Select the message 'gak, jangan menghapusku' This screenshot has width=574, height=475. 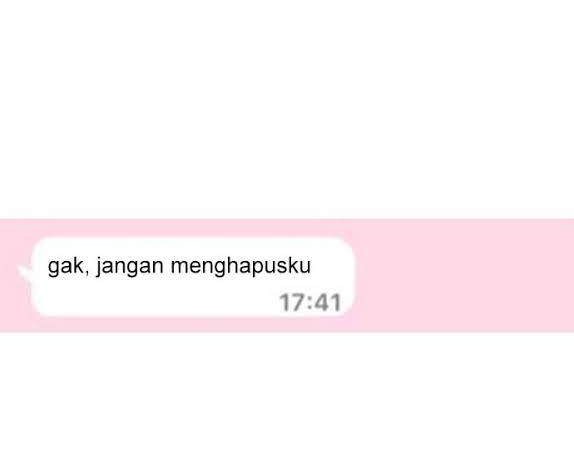(x=179, y=266)
